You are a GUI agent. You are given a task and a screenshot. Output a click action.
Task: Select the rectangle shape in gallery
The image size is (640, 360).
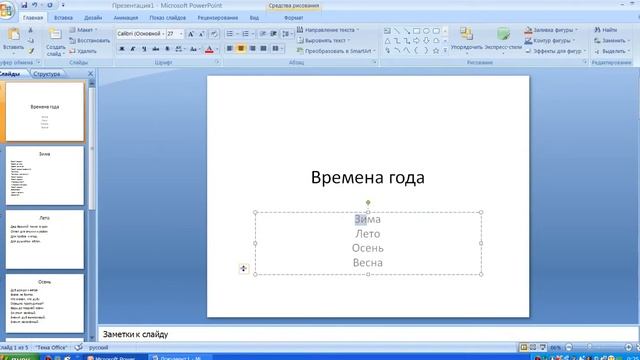[x=416, y=31]
